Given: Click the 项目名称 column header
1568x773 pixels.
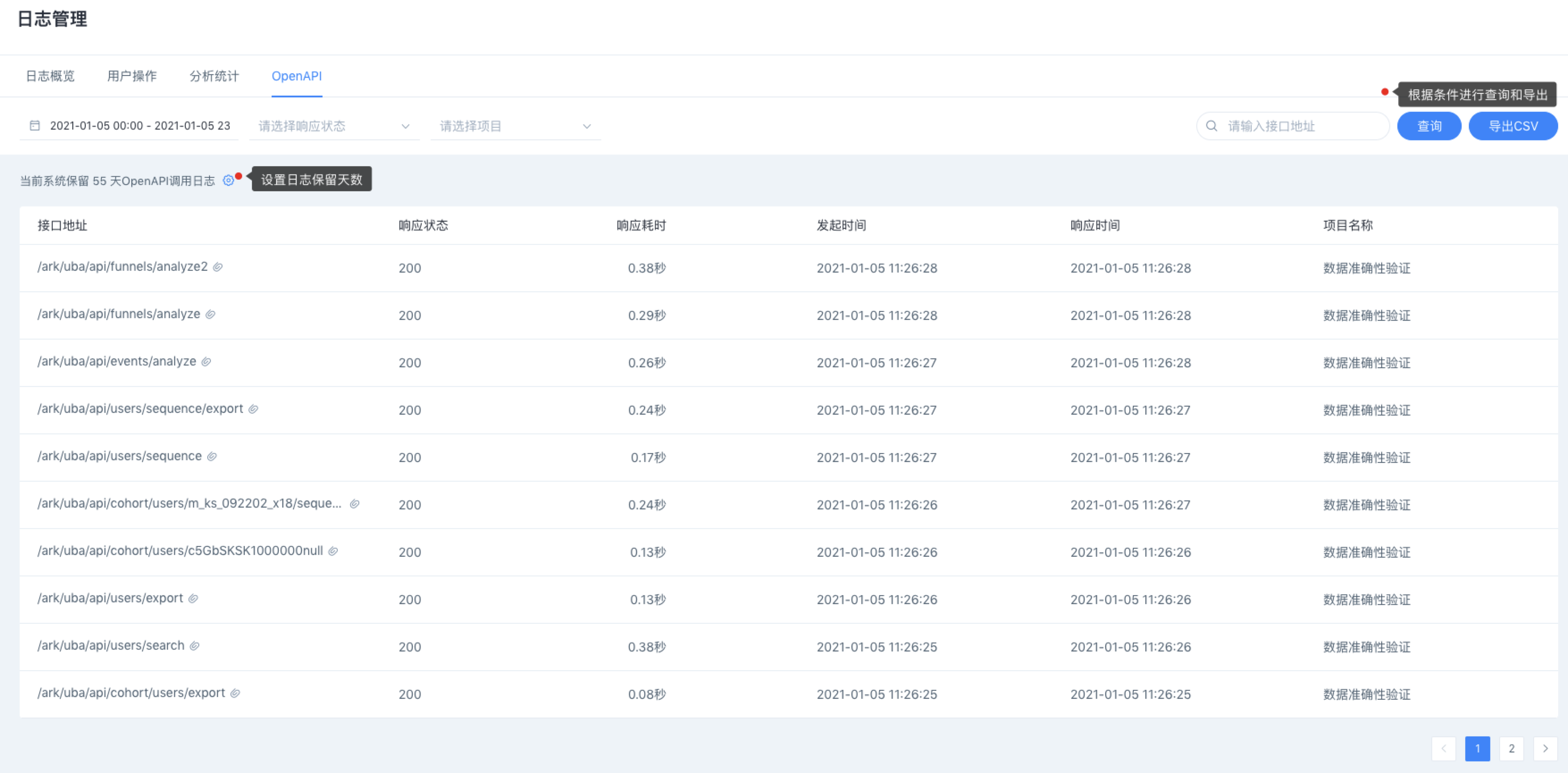Looking at the screenshot, I should tap(1348, 225).
